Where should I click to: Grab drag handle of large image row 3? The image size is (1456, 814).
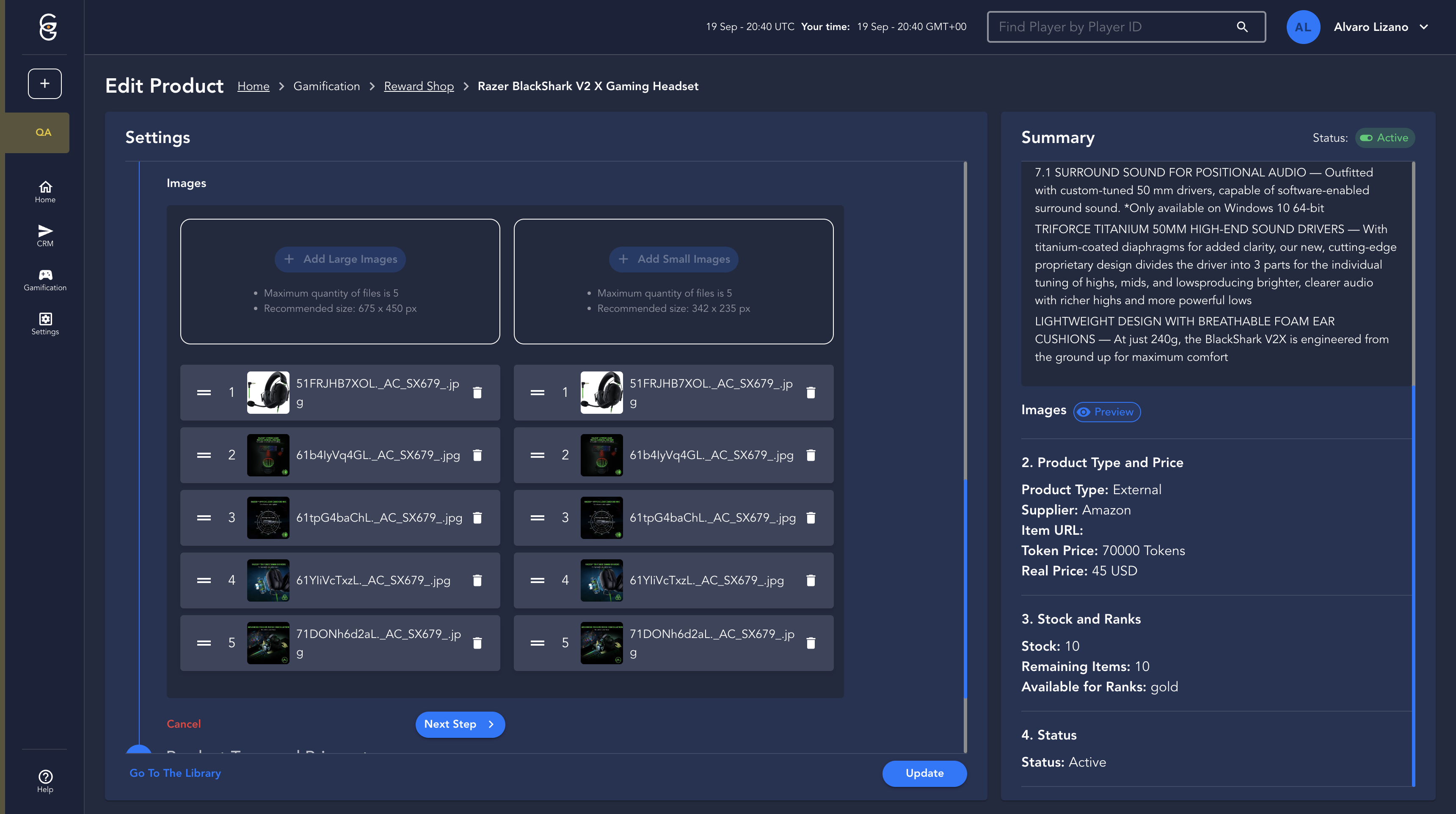coord(204,517)
